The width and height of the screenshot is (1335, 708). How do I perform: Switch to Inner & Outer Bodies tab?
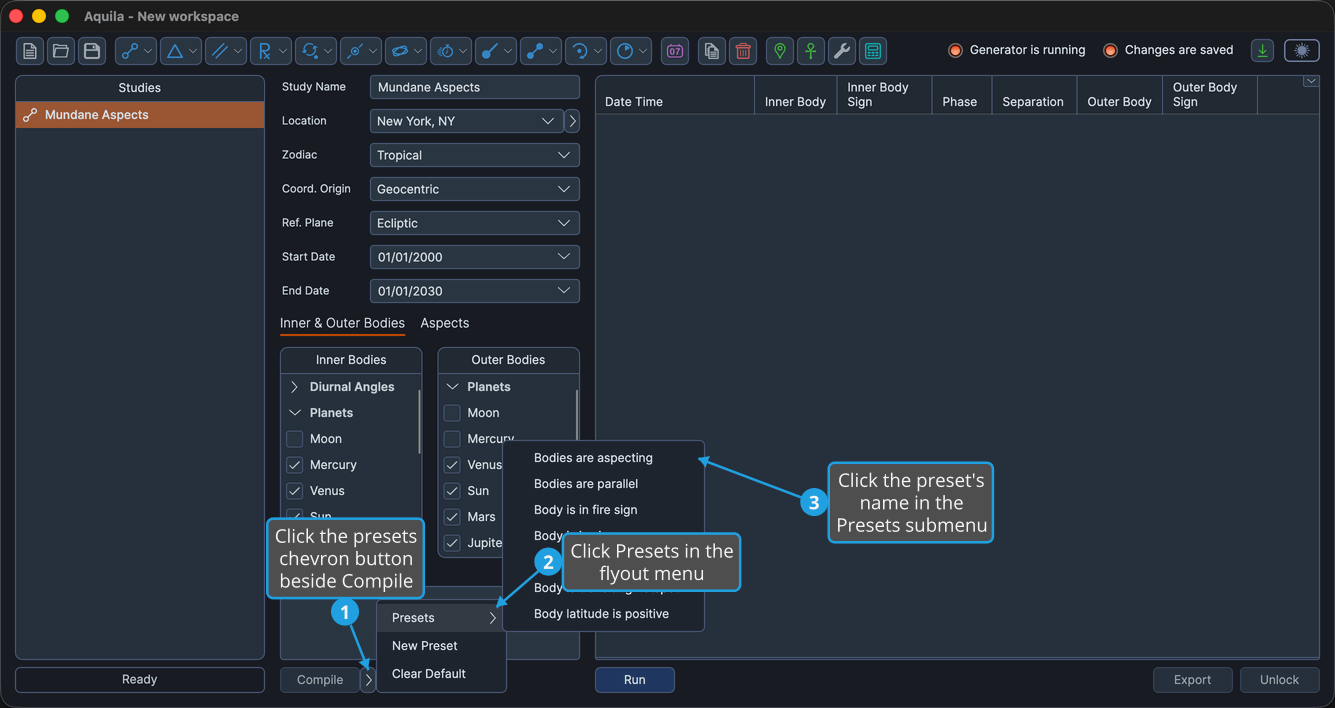(342, 323)
